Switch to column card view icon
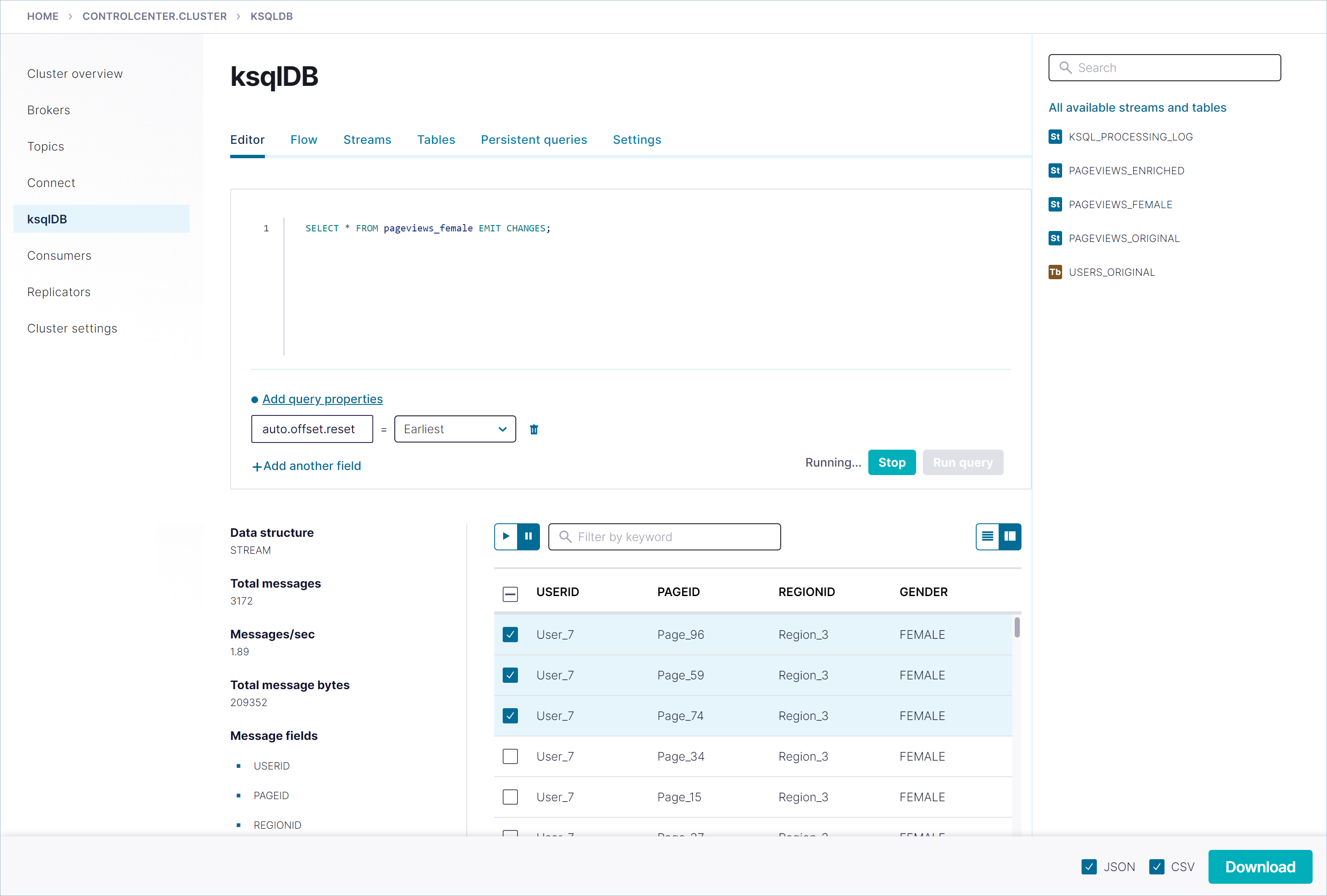Screen dimensions: 1327x896 coord(1010,536)
